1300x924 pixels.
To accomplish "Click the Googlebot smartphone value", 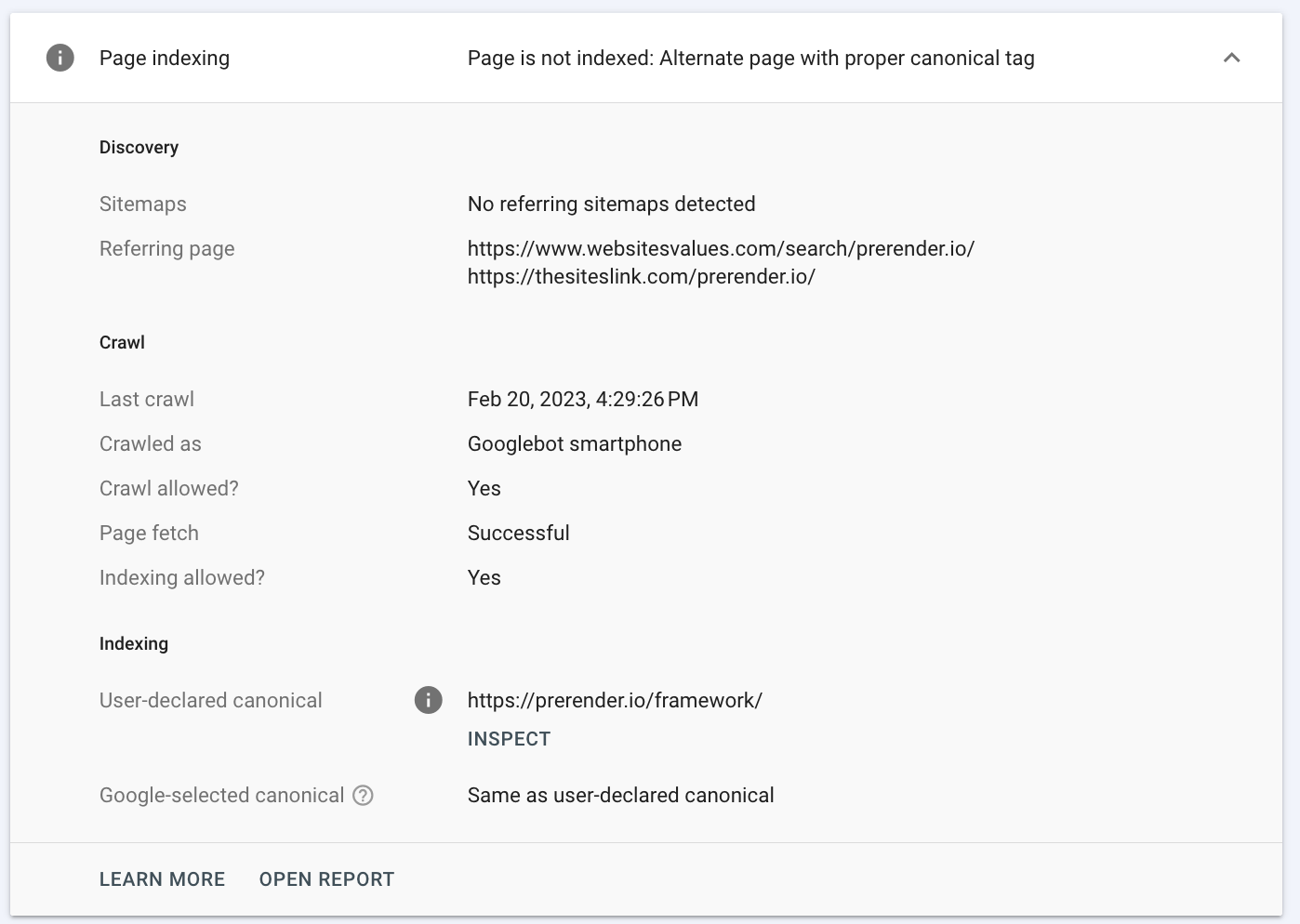I will click(x=574, y=444).
